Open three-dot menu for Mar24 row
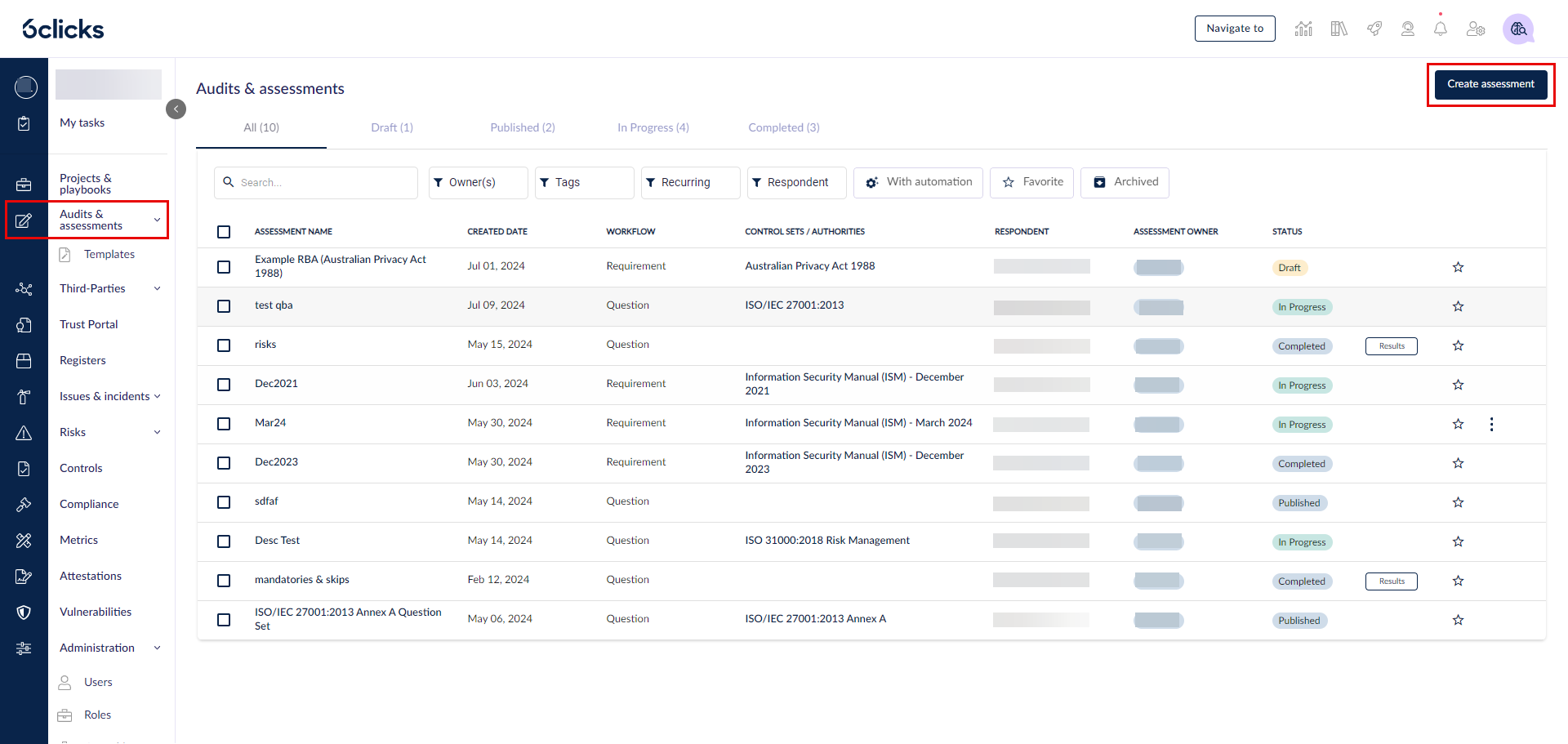The image size is (1568, 744). click(1491, 425)
